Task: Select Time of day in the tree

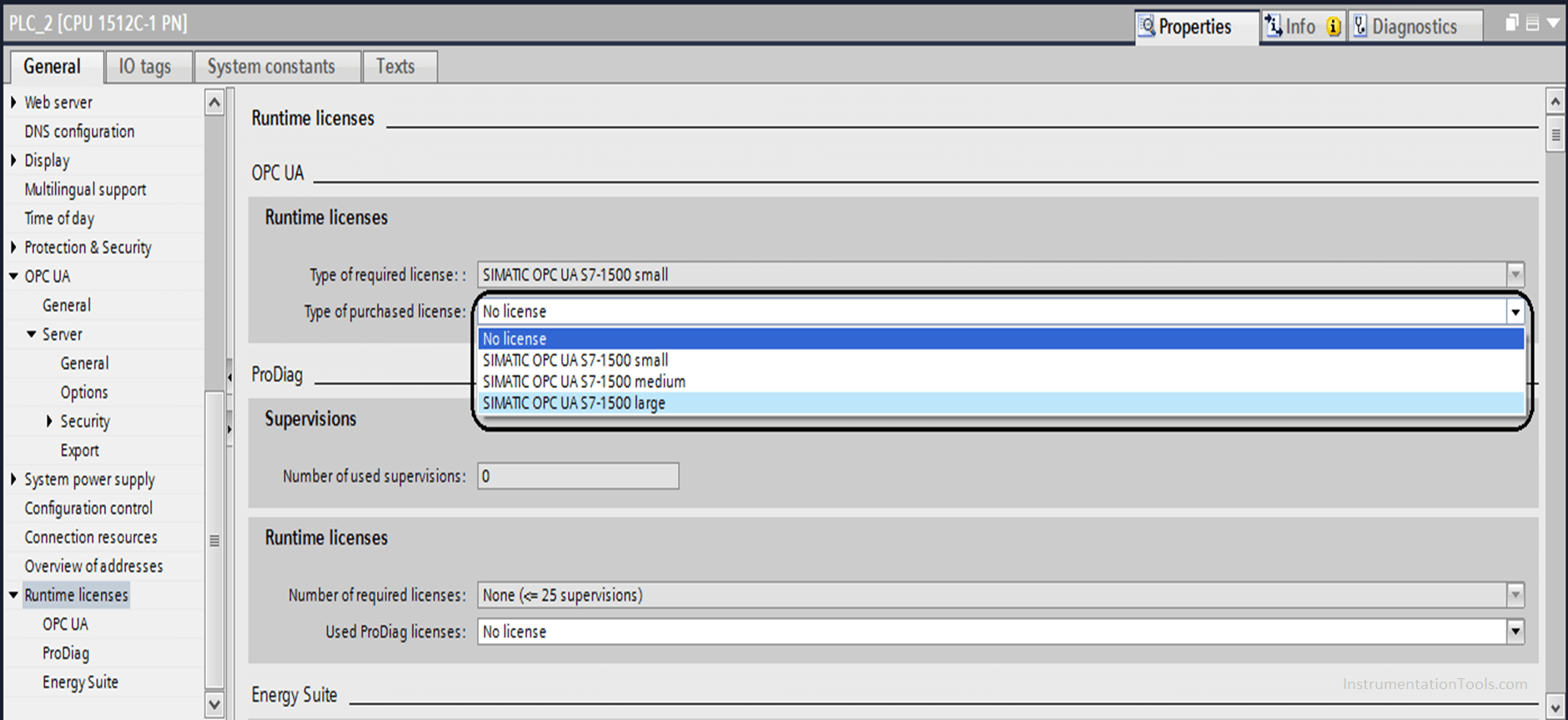Action: [59, 219]
